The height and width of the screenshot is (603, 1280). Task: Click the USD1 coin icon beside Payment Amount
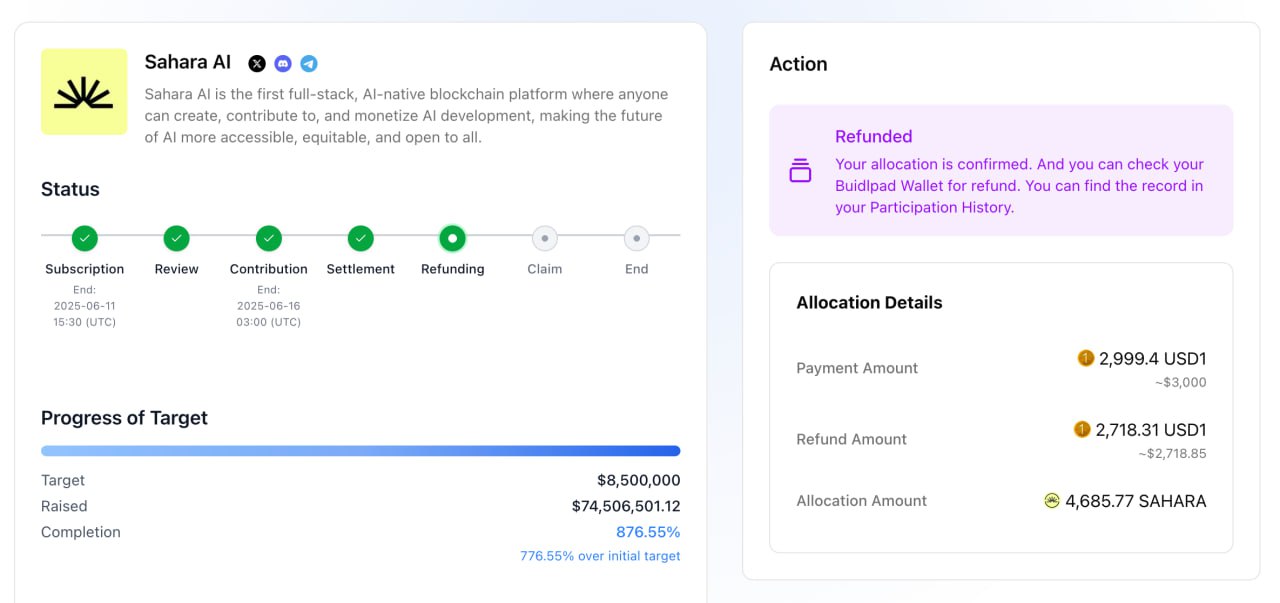tap(1086, 358)
